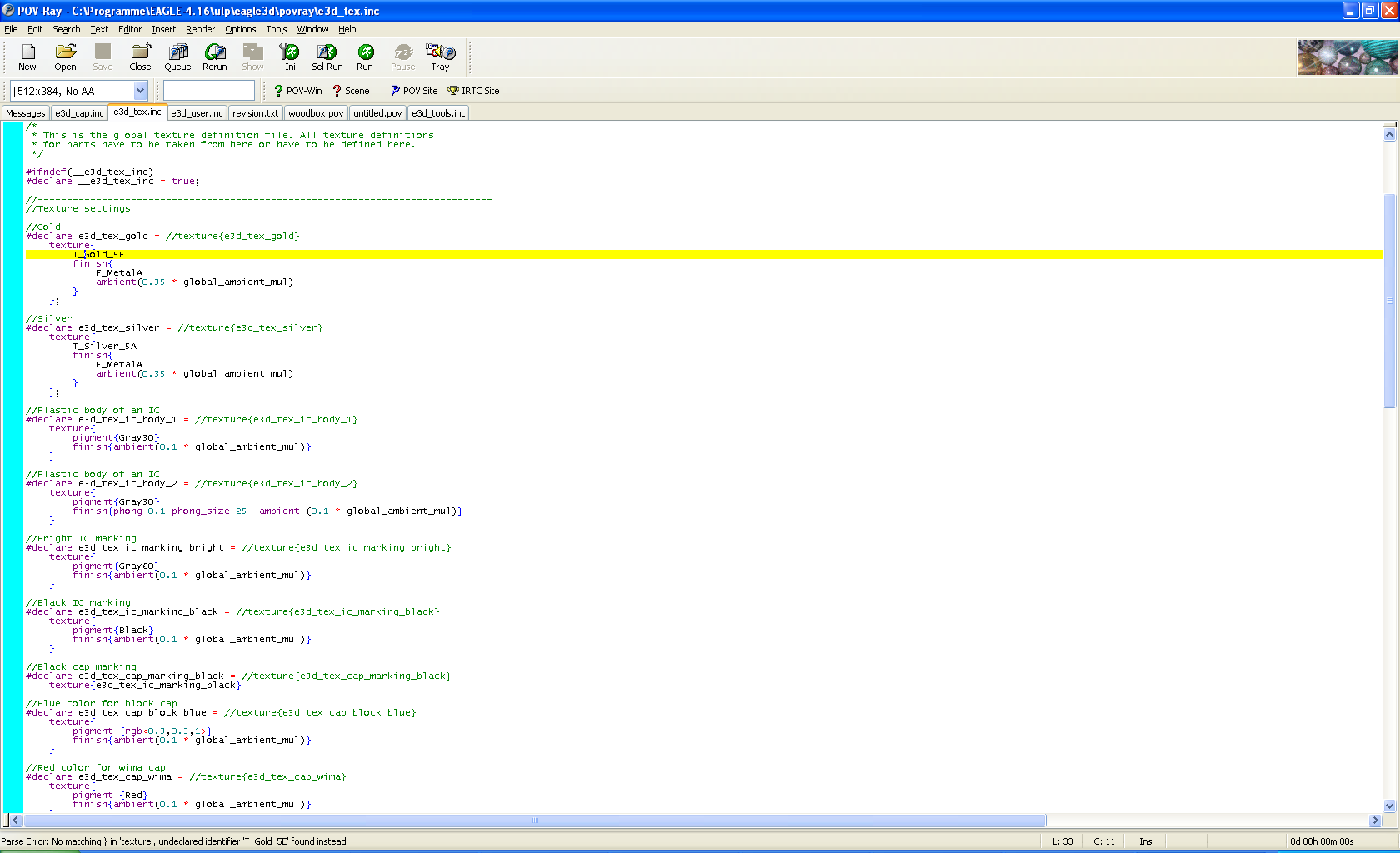Click the POV-Ray title bar icon
1400x853 pixels.
(x=8, y=11)
